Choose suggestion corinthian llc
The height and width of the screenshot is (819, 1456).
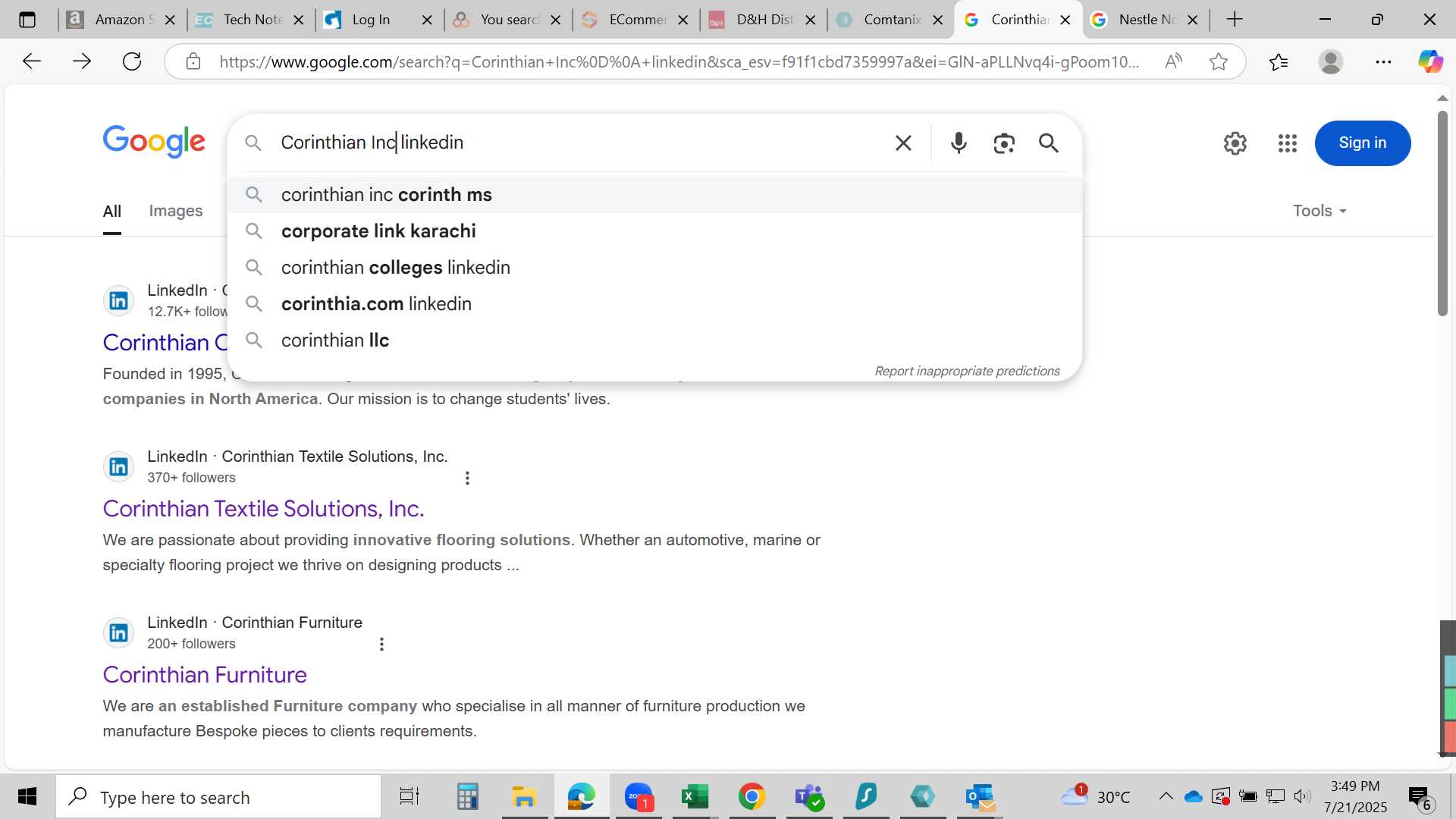[x=655, y=340]
